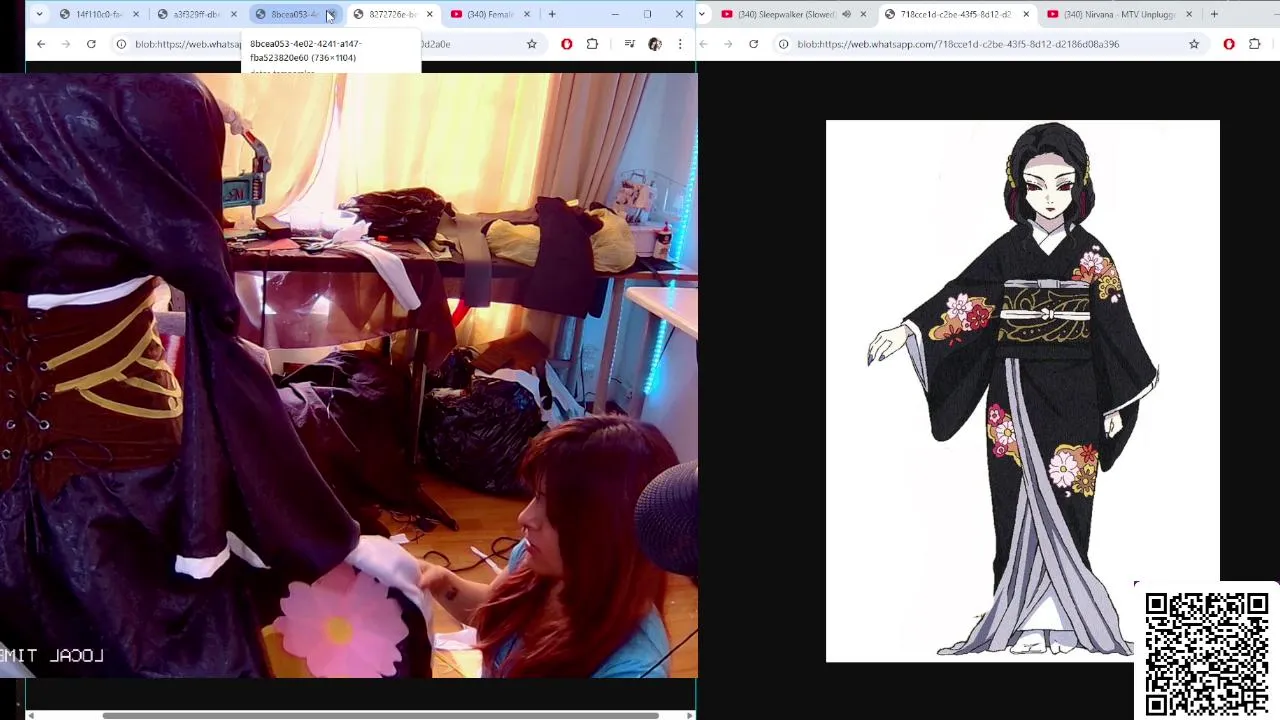The height and width of the screenshot is (720, 1280).
Task: Open tab search dropdown in left browser
Action: (39, 14)
